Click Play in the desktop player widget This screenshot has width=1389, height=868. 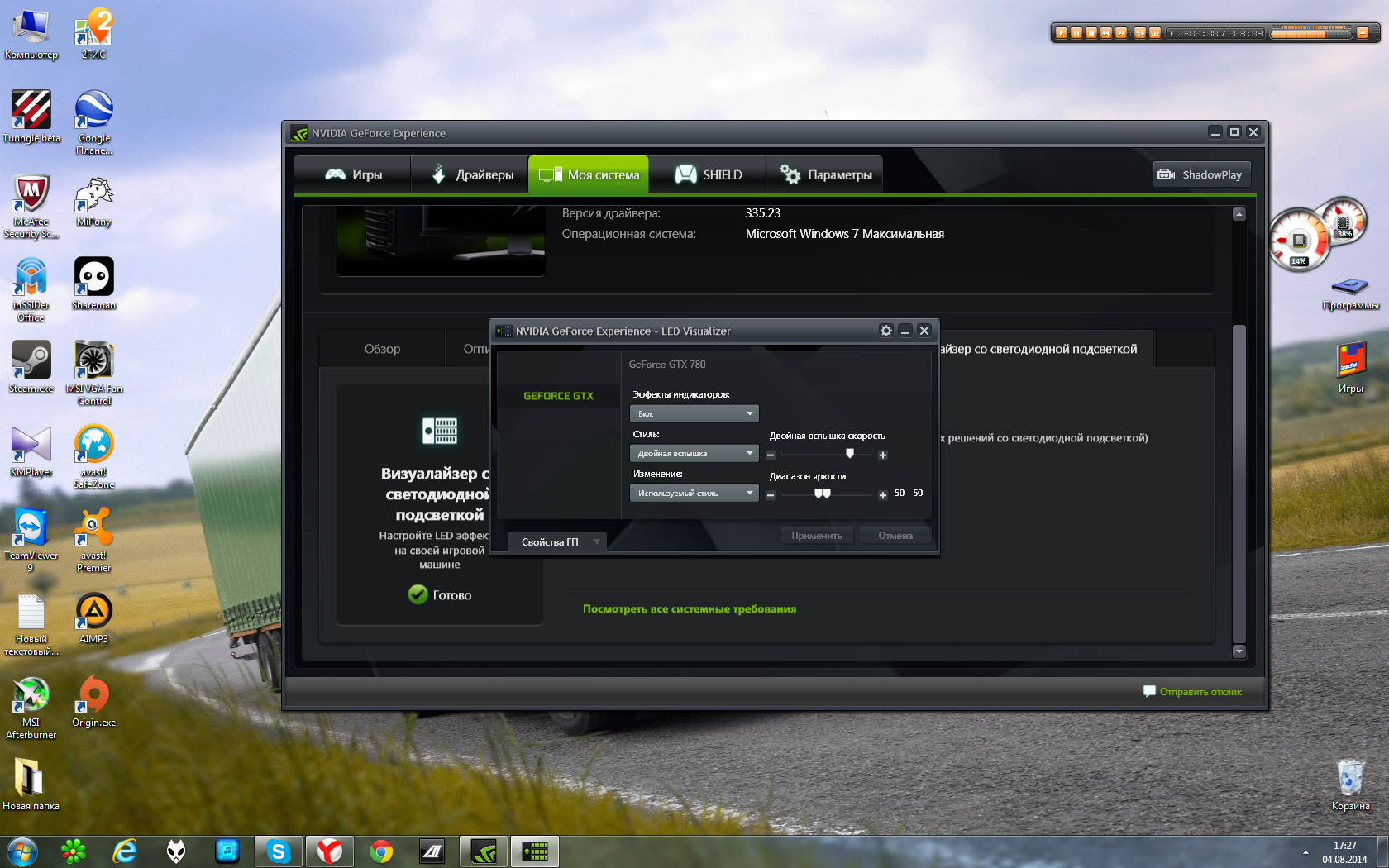(x=1062, y=33)
